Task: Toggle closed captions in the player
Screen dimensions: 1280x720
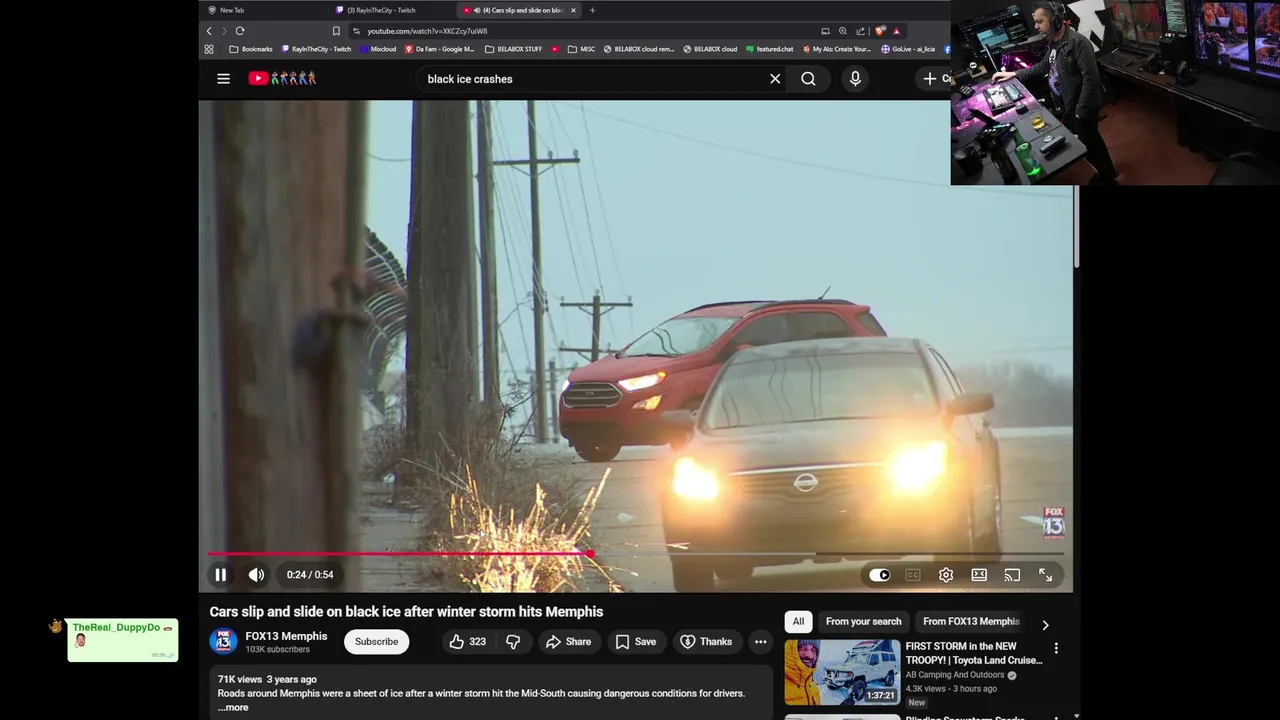Action: 912,575
